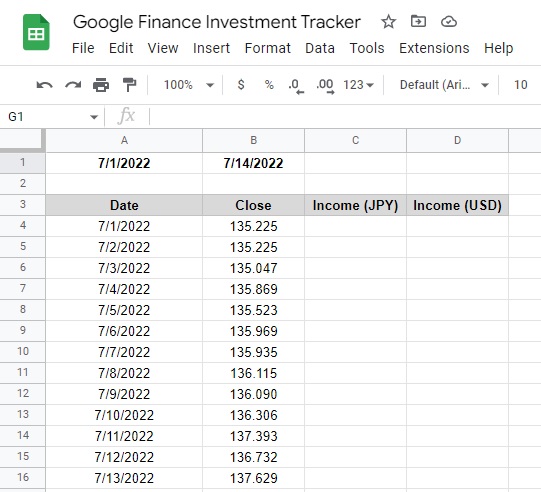Expand the 123 more formats dropdown

click(x=358, y=85)
